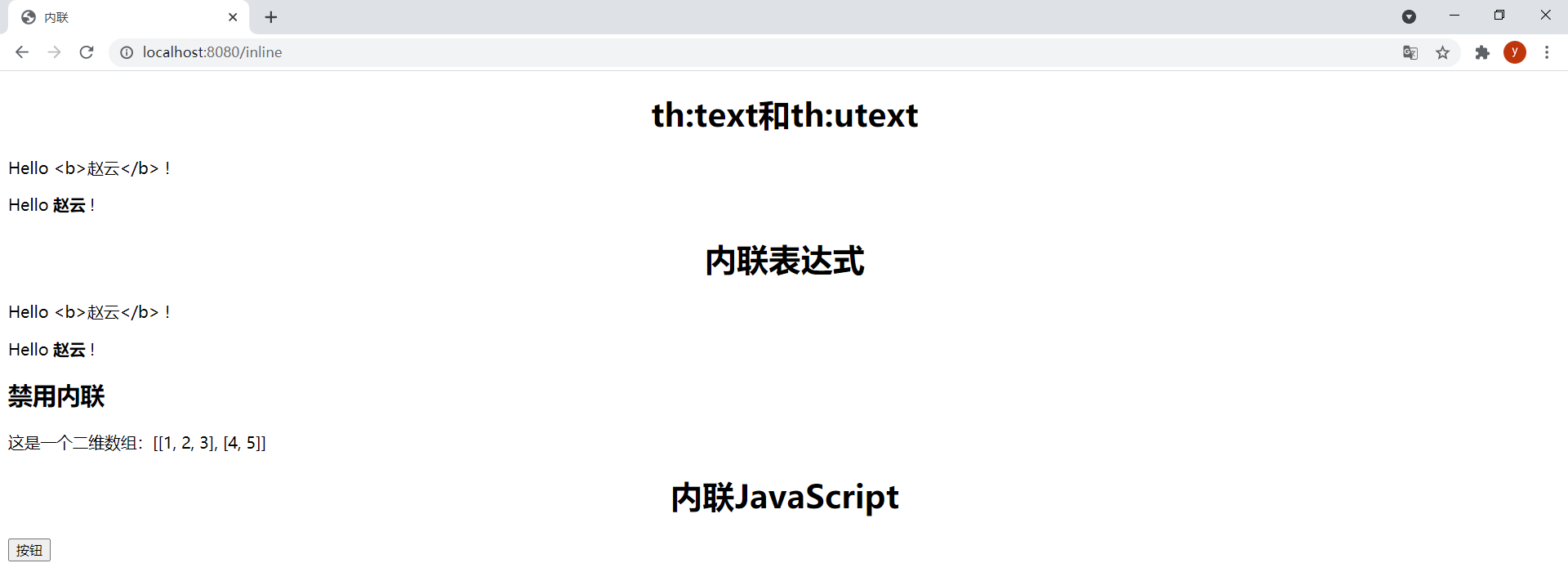Reload the localhost inline page
1568x572 pixels.
87,52
